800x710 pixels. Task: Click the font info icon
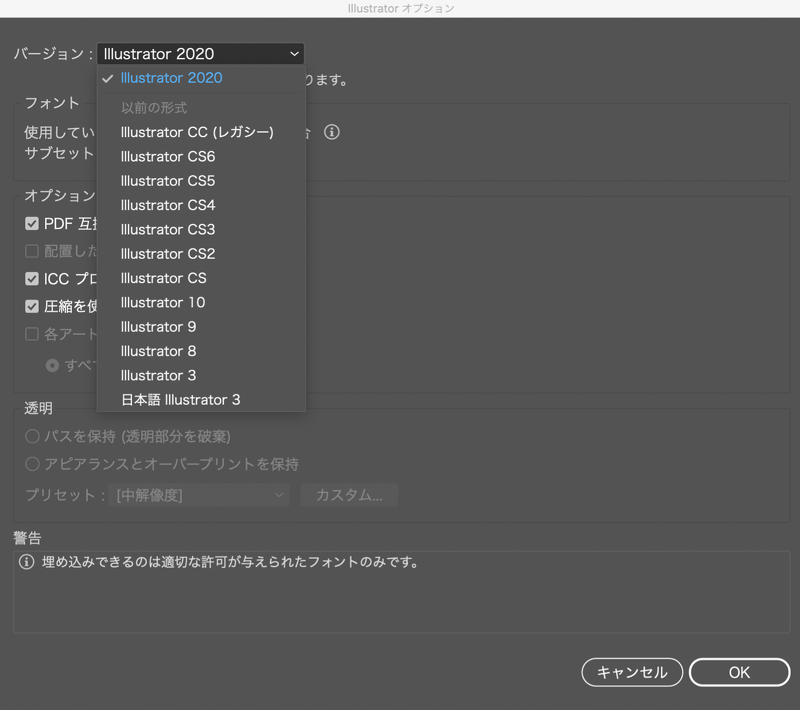click(x=332, y=132)
